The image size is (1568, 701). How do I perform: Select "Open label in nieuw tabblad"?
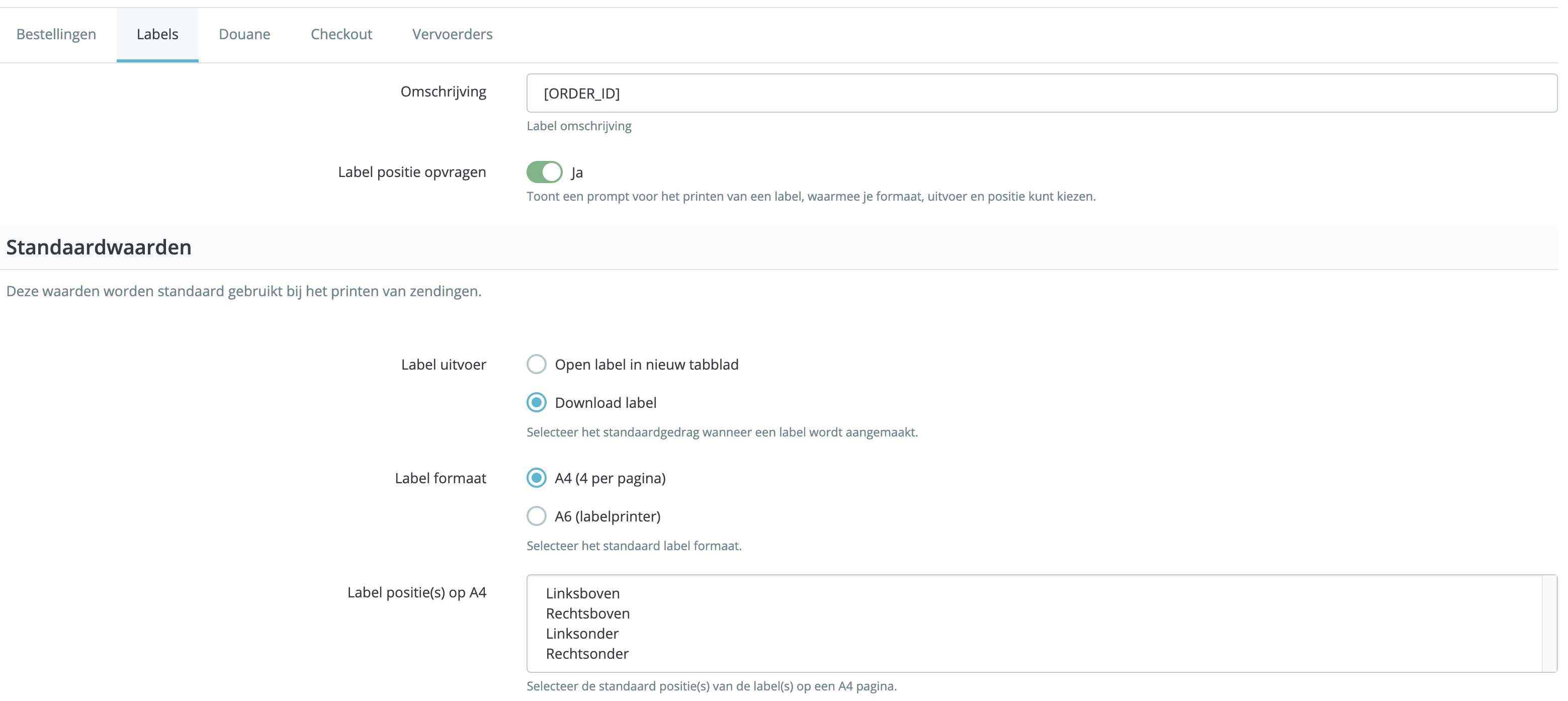[x=536, y=364]
